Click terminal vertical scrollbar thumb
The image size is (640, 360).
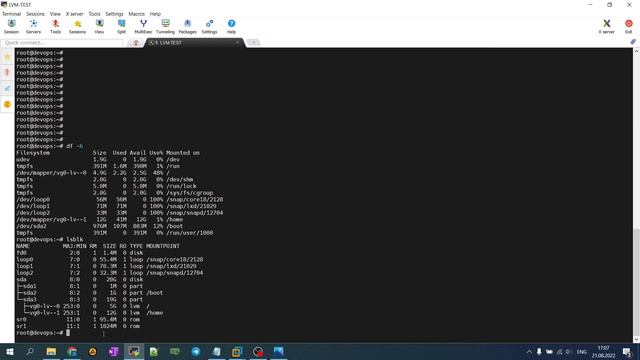tap(636, 282)
